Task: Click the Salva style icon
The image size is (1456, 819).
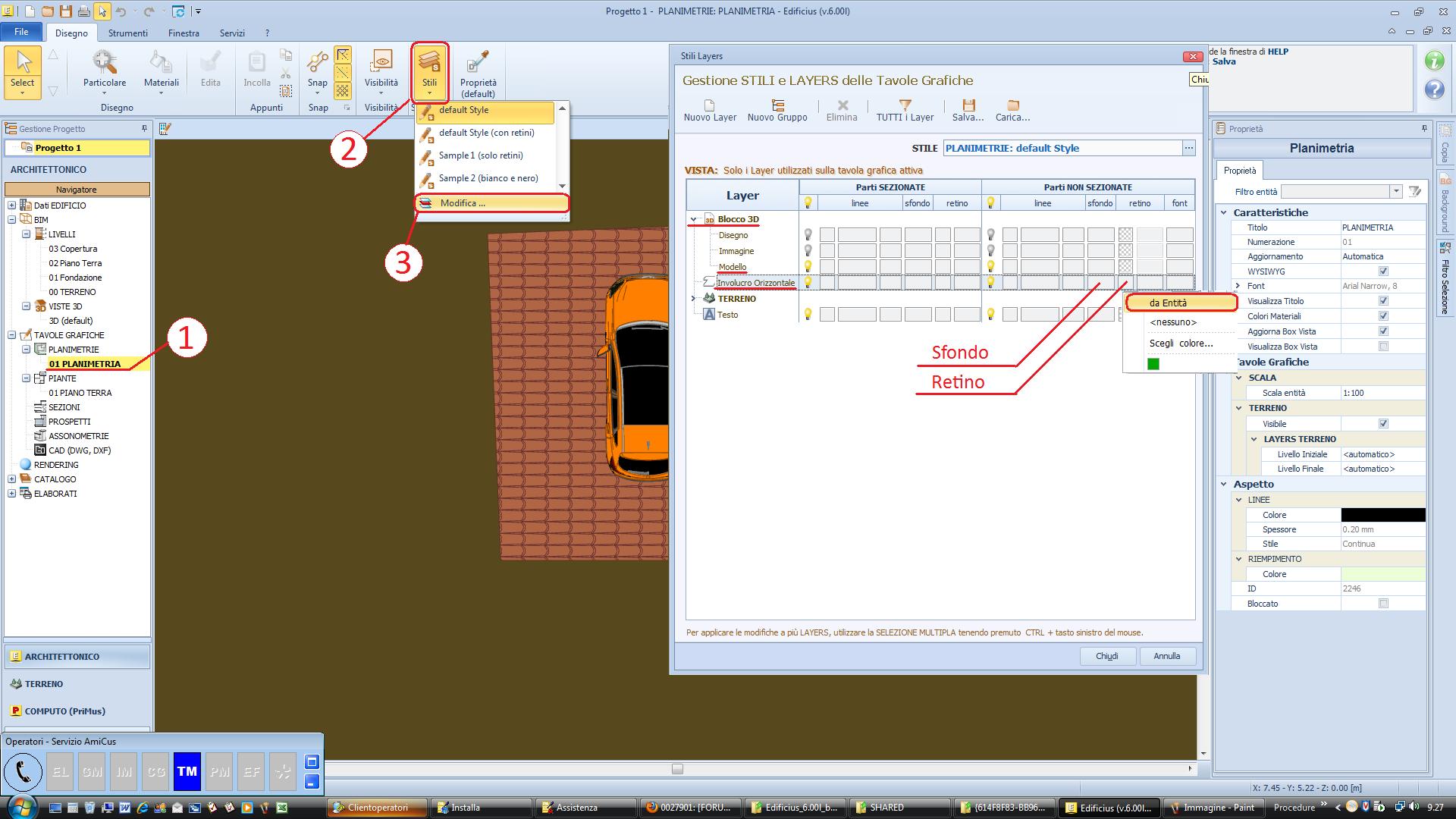Action: point(968,105)
